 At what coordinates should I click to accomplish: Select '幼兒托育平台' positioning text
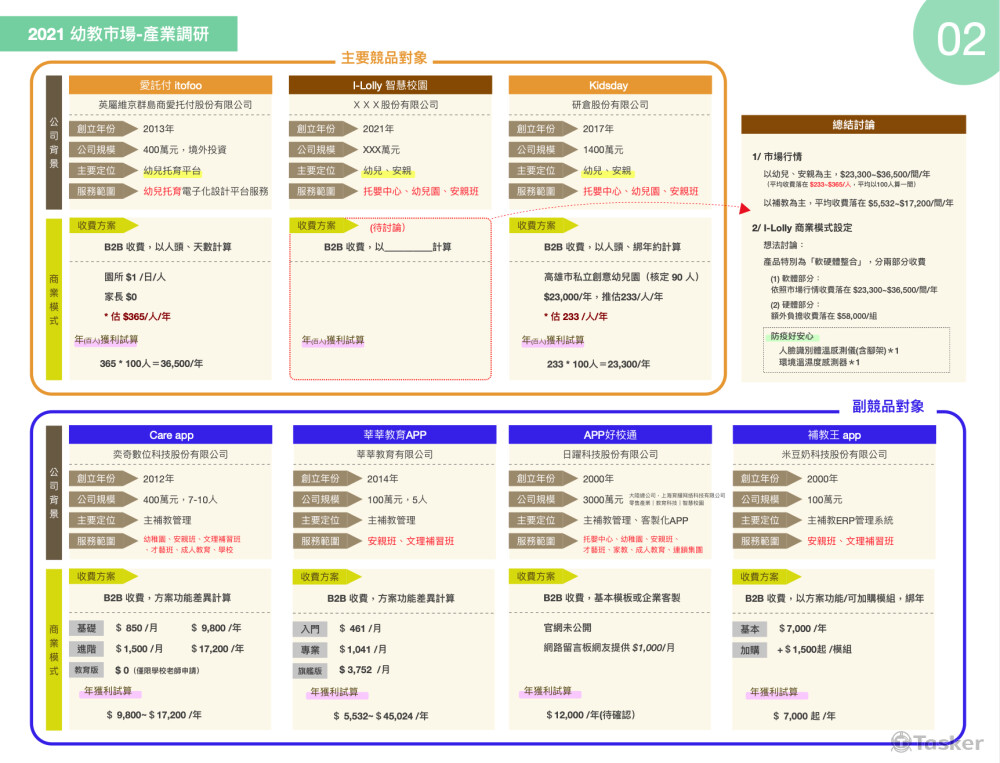click(x=172, y=171)
